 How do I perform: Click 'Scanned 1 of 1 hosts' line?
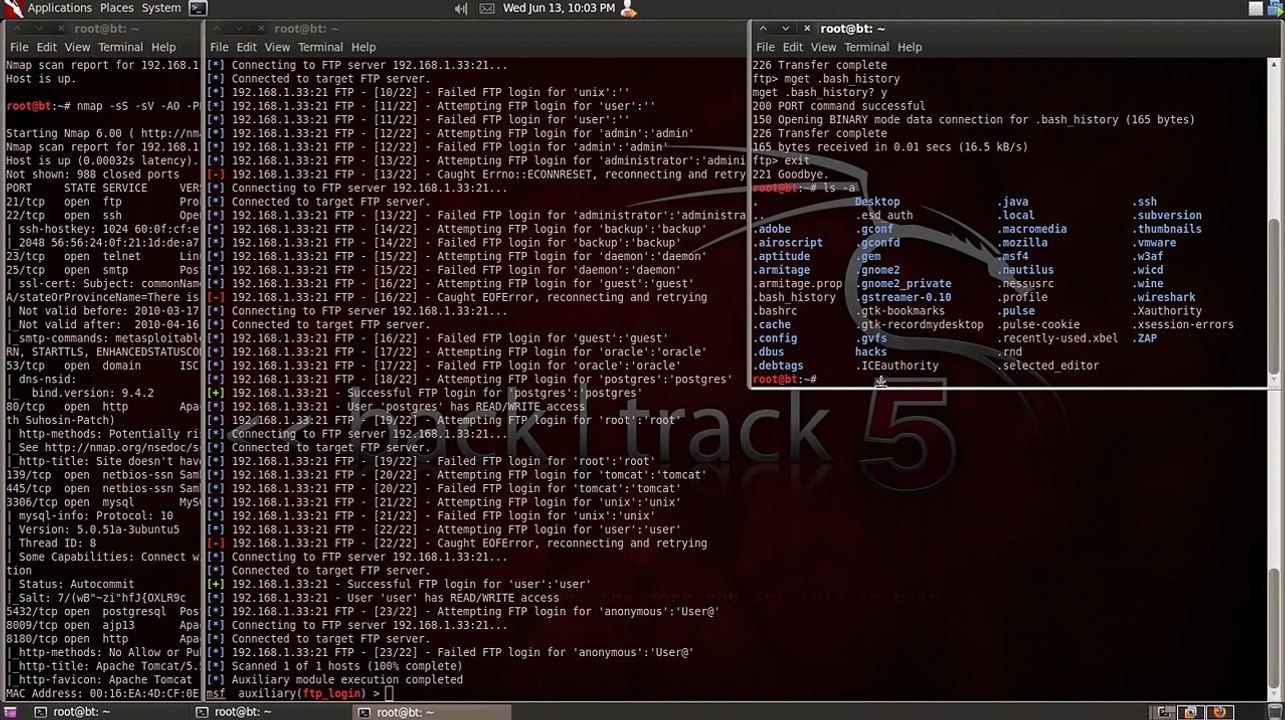coord(334,666)
